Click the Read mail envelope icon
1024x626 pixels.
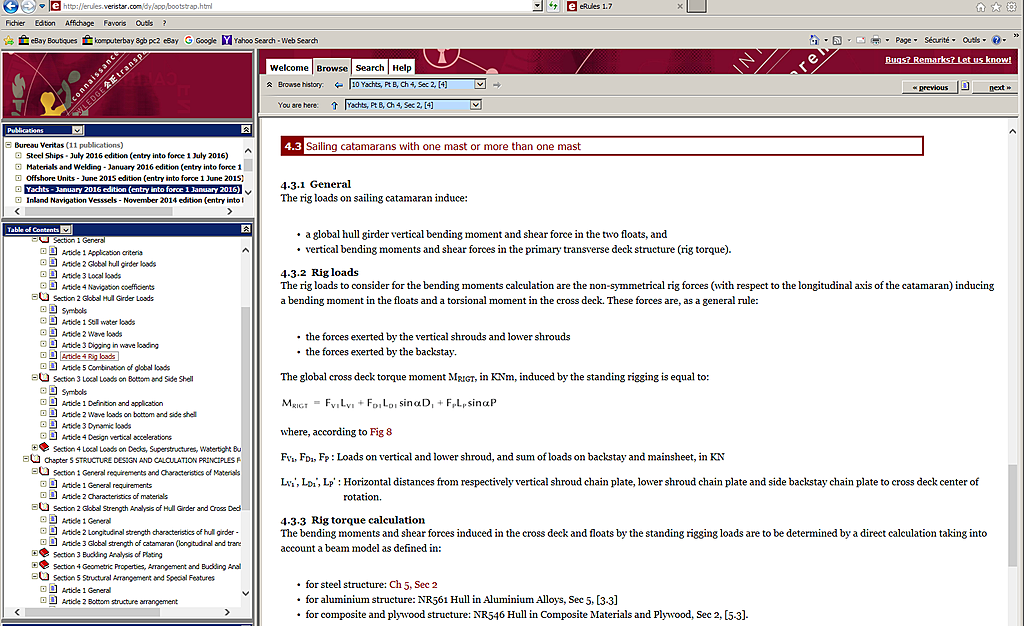pyautogui.click(x=861, y=40)
